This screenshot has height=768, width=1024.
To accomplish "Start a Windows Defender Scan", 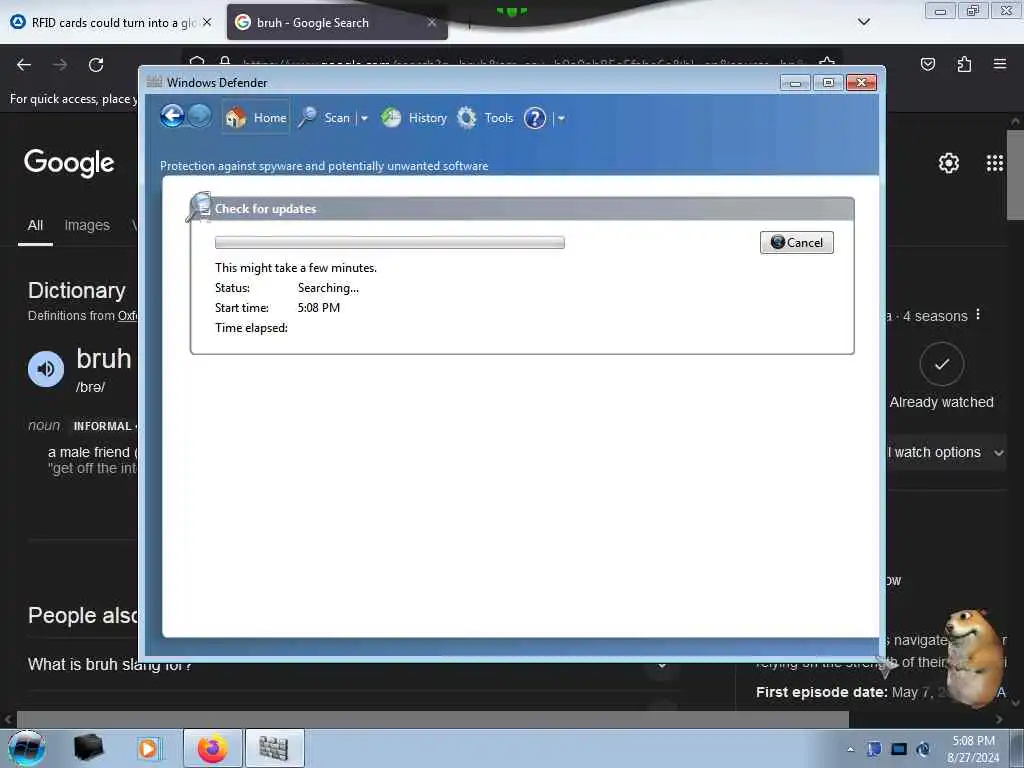I will [x=325, y=118].
